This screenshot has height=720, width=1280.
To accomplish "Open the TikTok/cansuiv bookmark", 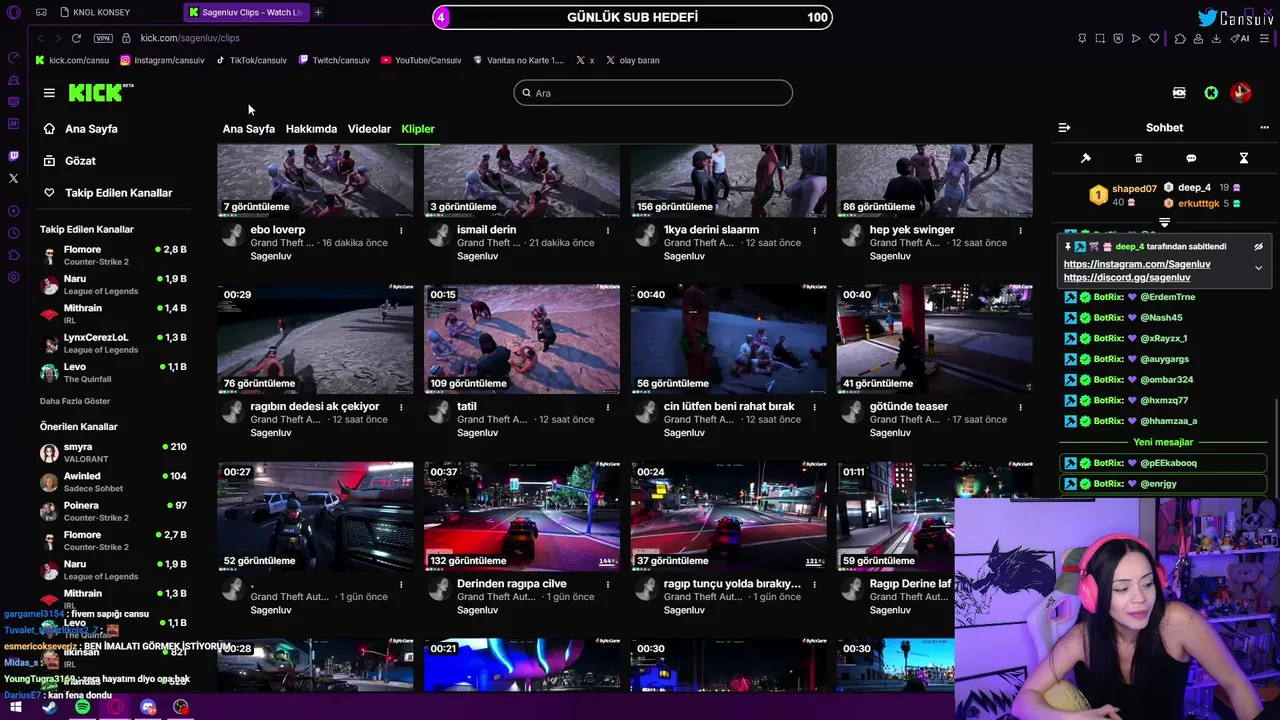I will tap(251, 60).
